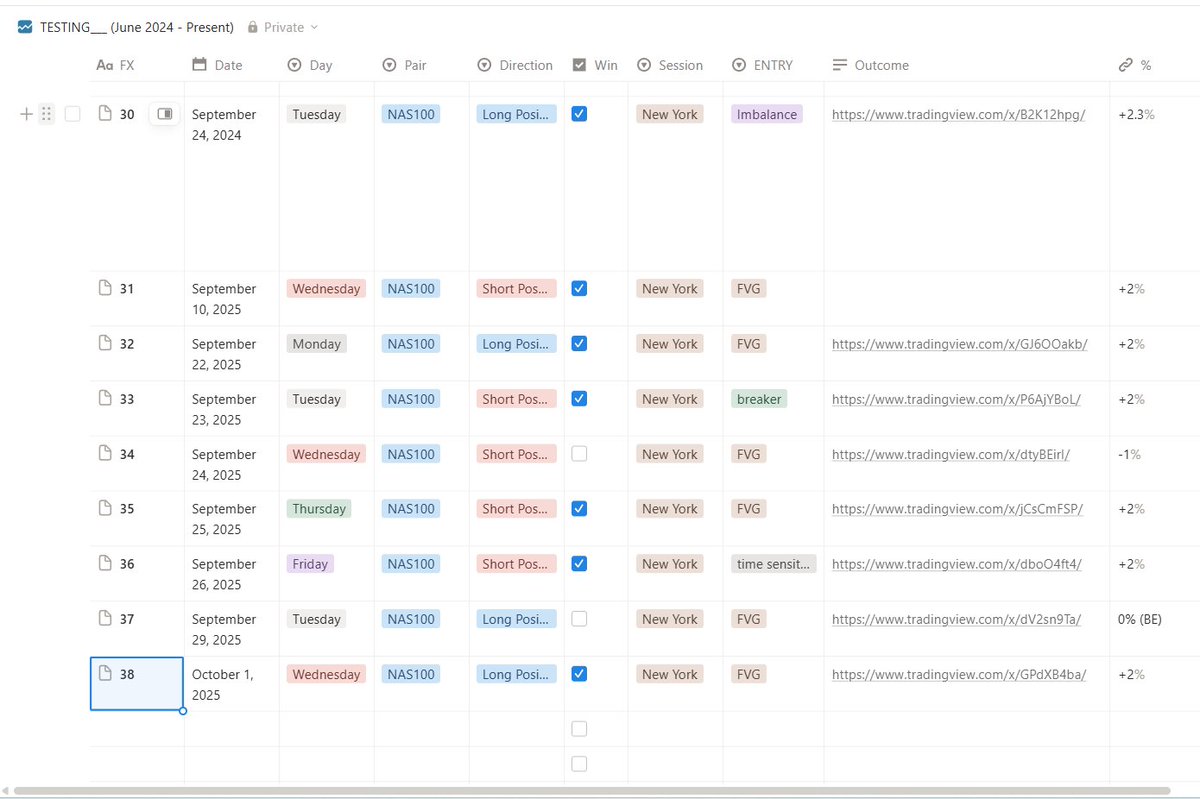Viewport: 1200px width, 799px height.
Task: Click the page icon of row 32
Action: click(105, 343)
